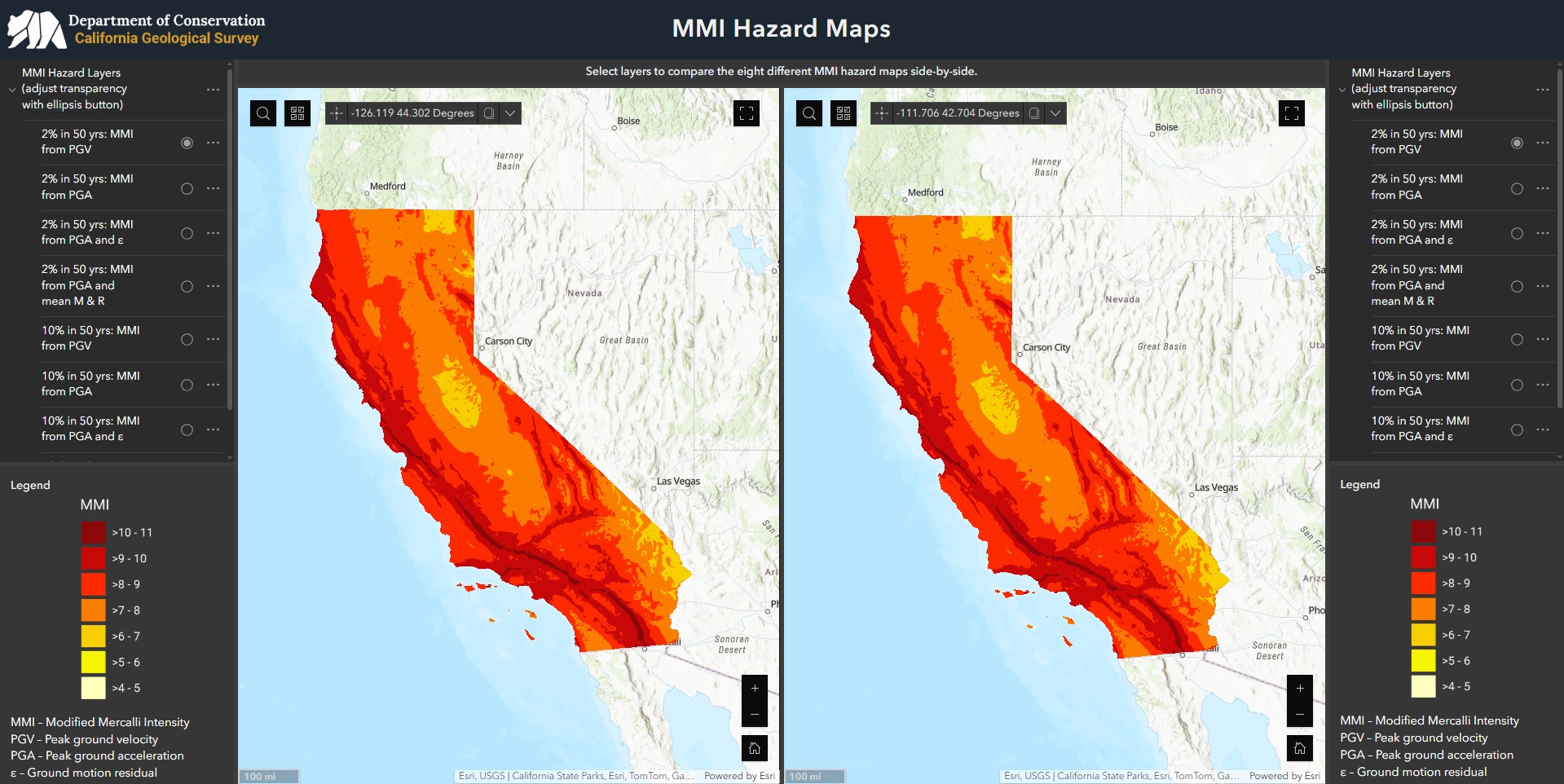The width and height of the screenshot is (1564, 784).
Task: Open options for left '2% in 50 yrs: MMI from PGV'
Action: 214,143
